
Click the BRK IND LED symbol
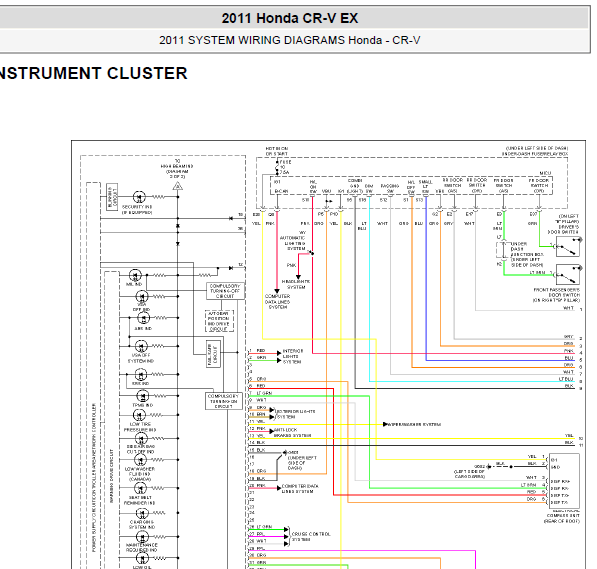(x=141, y=375)
